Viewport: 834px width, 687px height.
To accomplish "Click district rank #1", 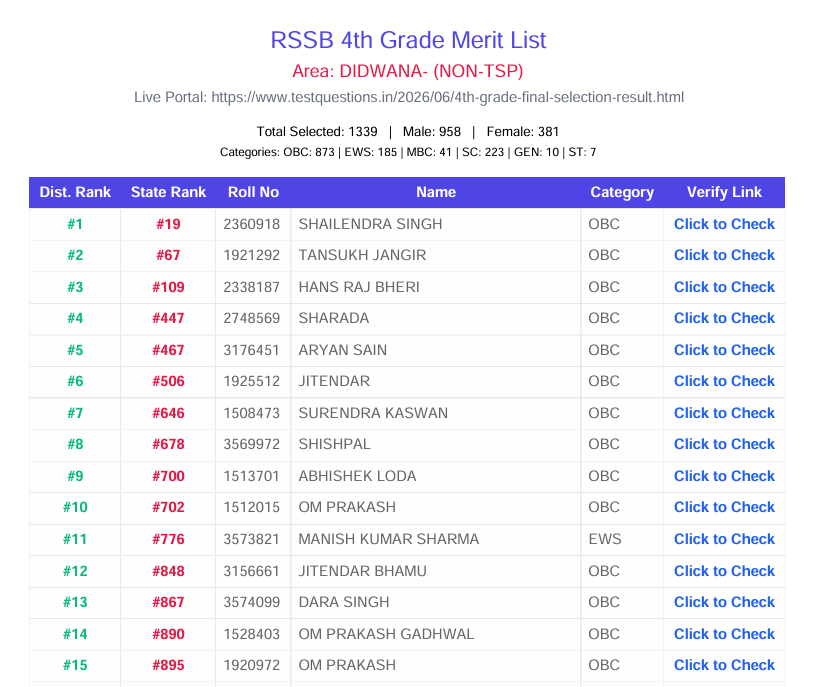I will (x=75, y=224).
